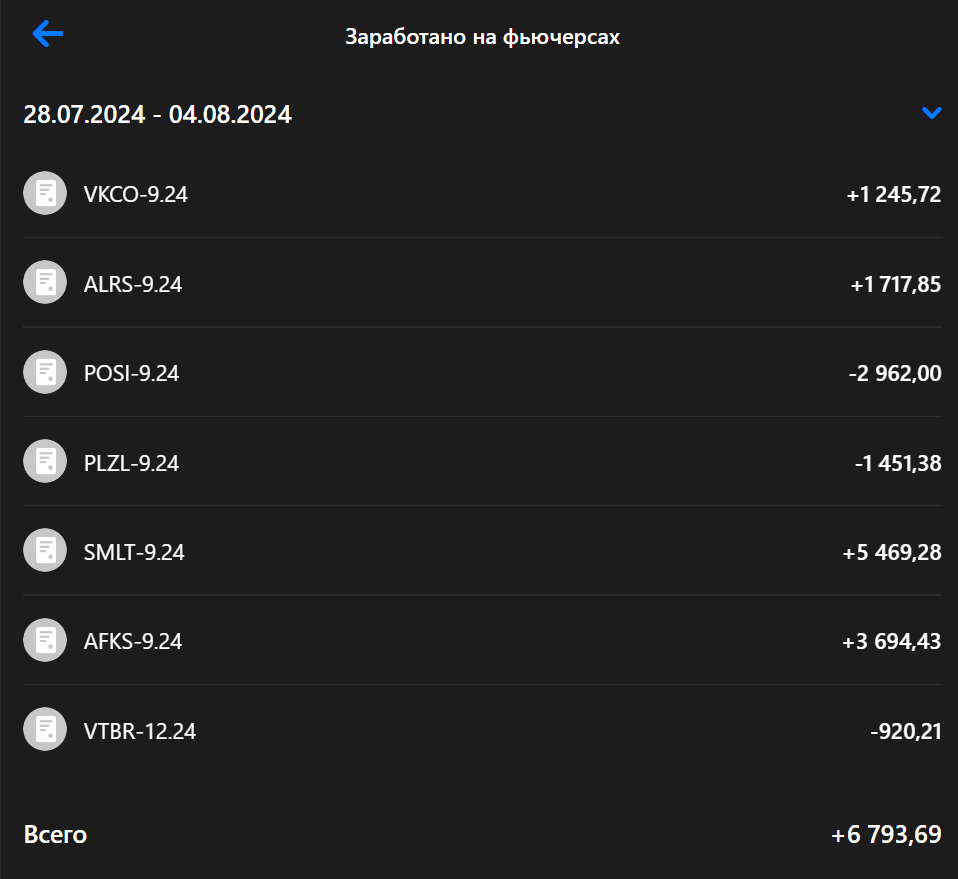958x879 pixels.
Task: Select the POSI-9.24 contract icon
Action: (x=45, y=371)
